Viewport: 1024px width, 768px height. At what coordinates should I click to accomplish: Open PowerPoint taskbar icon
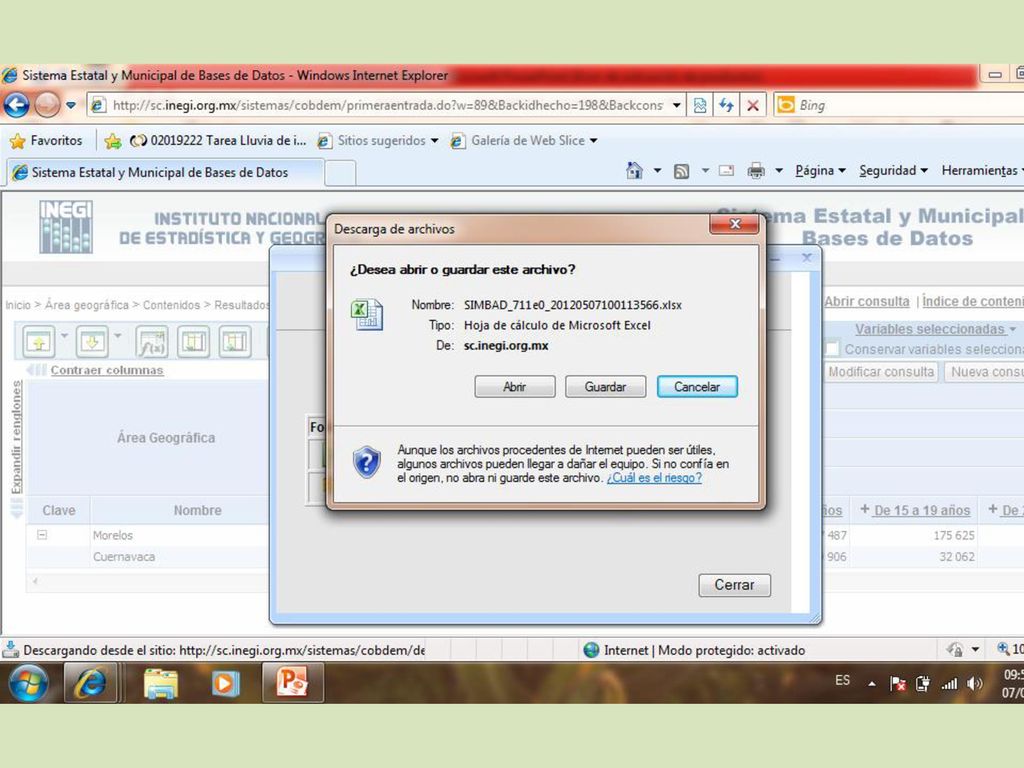292,682
